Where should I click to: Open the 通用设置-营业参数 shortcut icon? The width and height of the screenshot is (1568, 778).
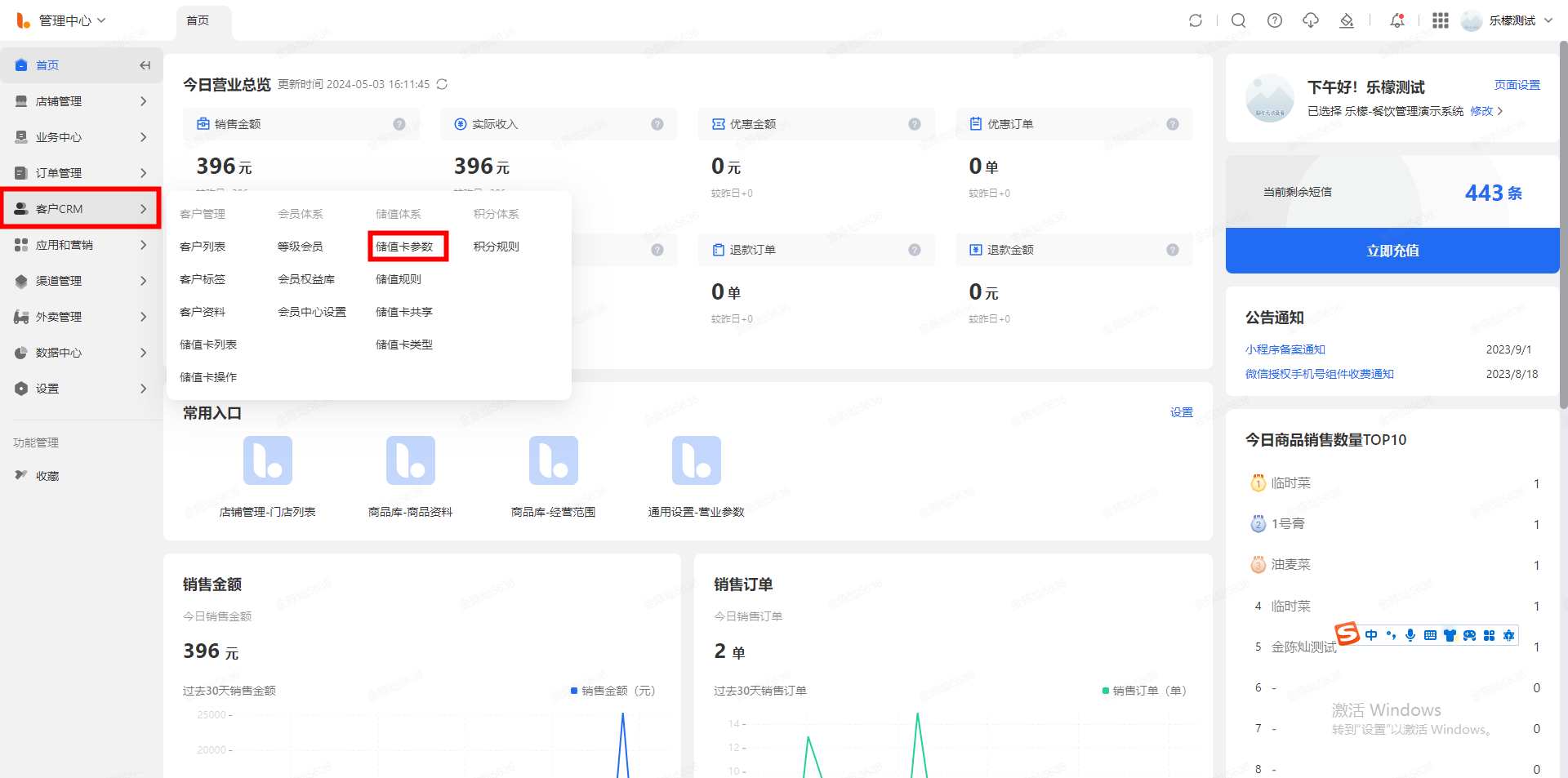tap(697, 460)
